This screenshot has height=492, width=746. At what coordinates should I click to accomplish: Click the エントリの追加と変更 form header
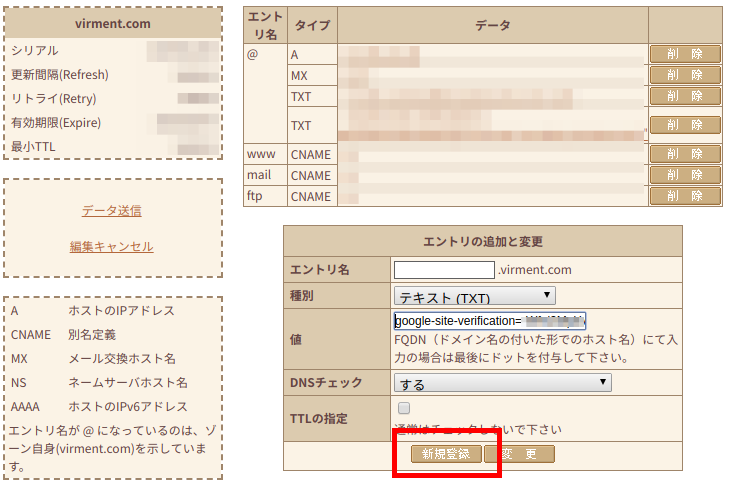pos(482,241)
